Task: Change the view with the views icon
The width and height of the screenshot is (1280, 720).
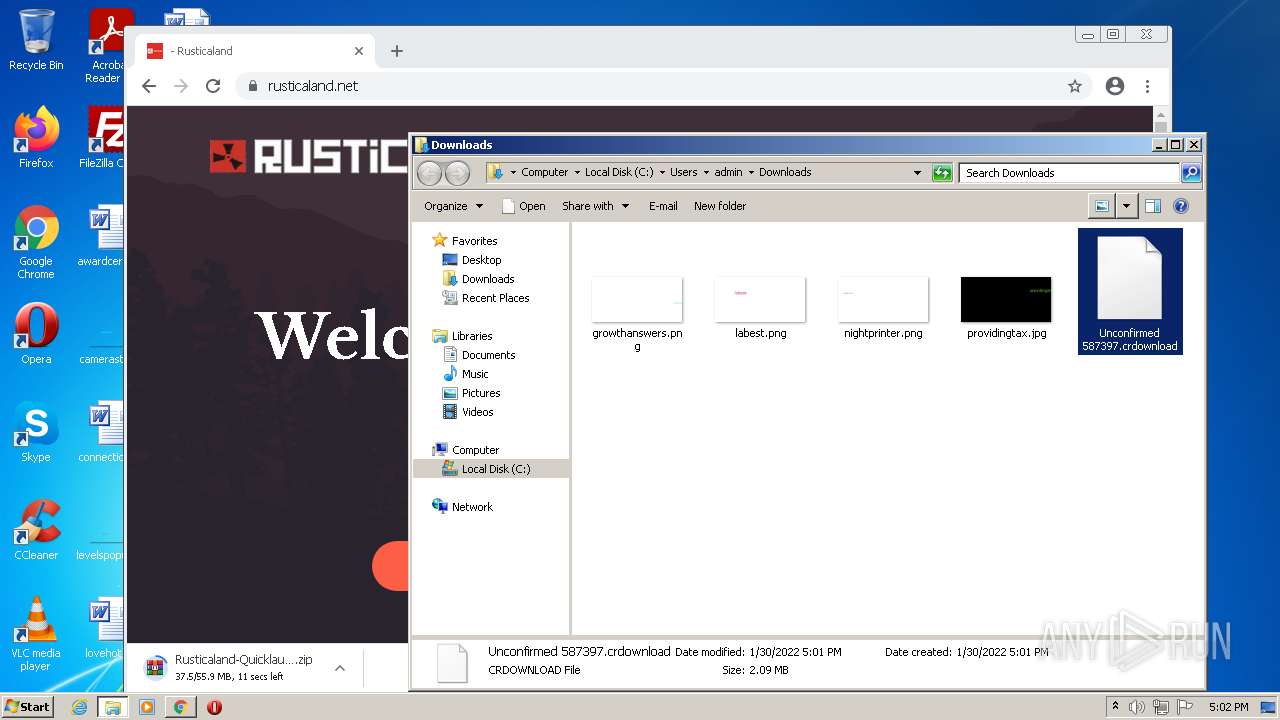Action: point(1102,206)
